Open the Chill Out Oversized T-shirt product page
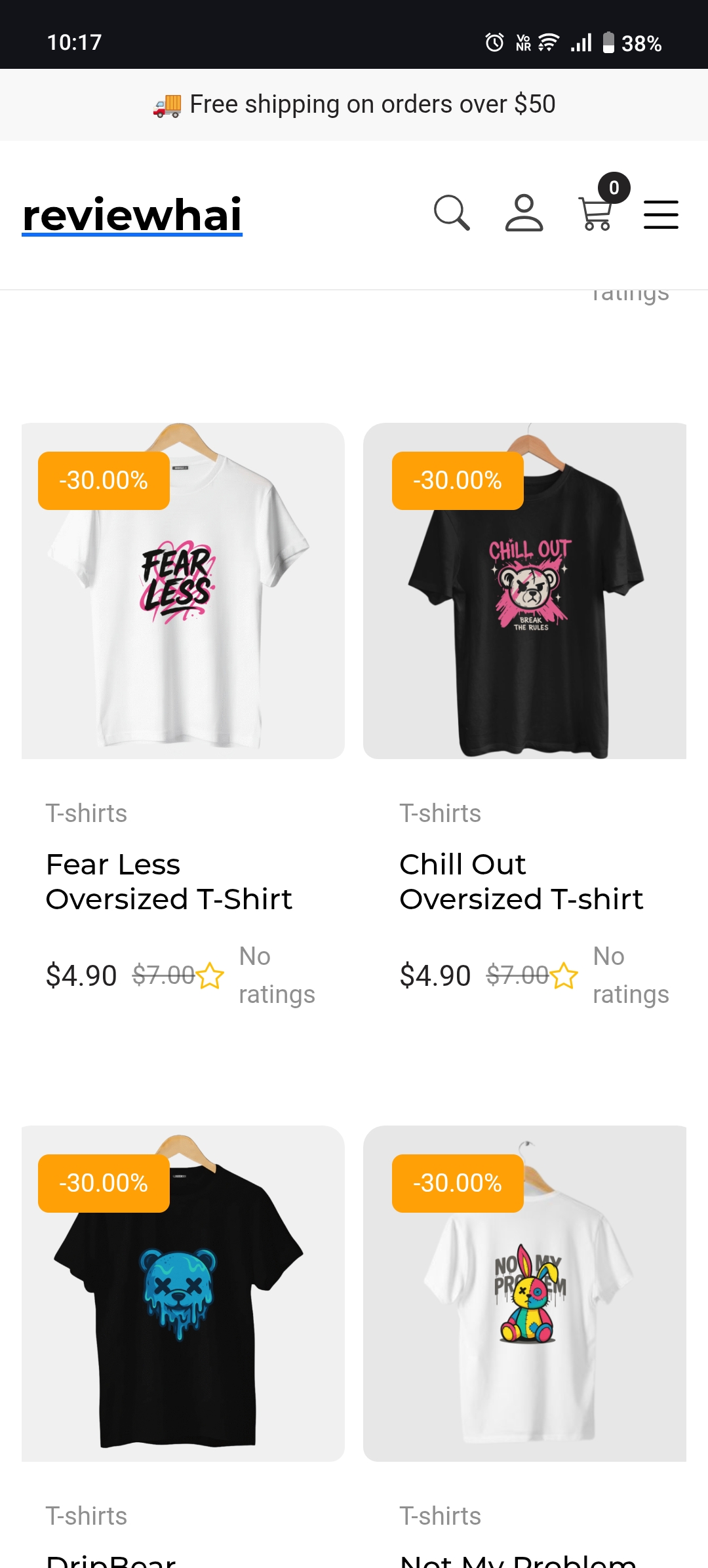The height and width of the screenshot is (1568, 708). [522, 882]
